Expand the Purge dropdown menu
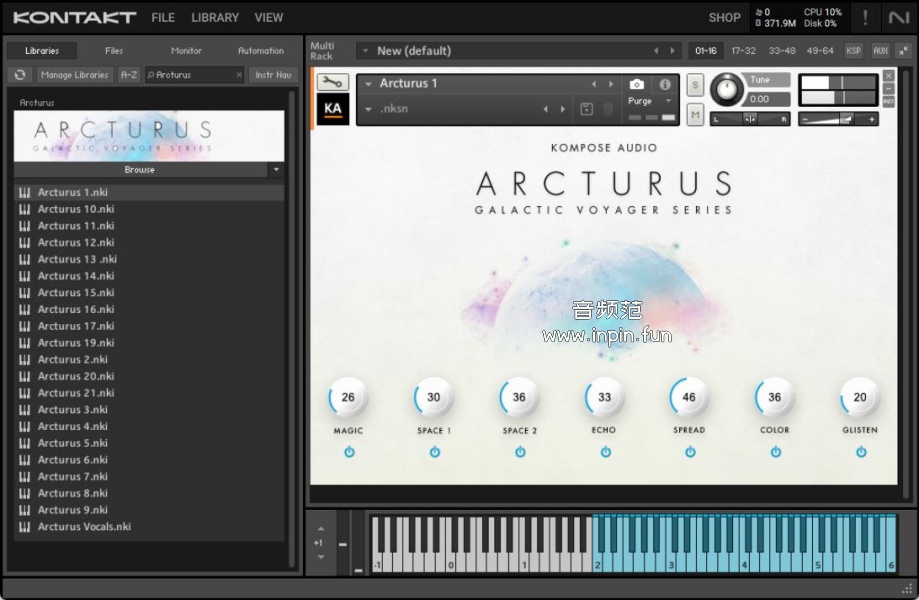 [668, 101]
